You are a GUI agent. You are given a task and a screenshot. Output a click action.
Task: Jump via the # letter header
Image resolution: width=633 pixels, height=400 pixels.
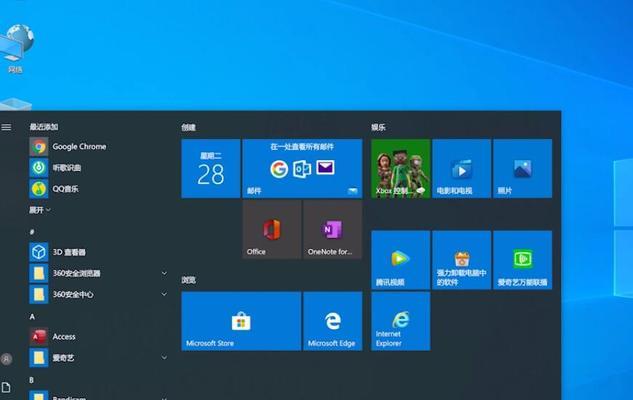point(32,232)
